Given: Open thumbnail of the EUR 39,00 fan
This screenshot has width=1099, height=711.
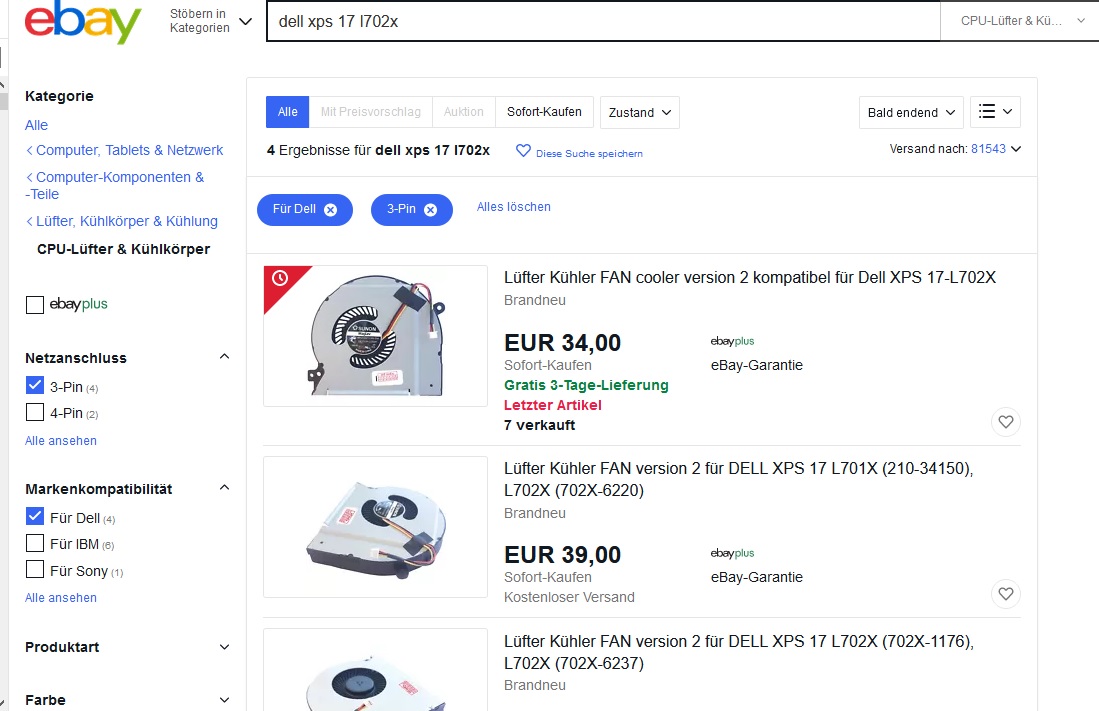Looking at the screenshot, I should (x=376, y=527).
